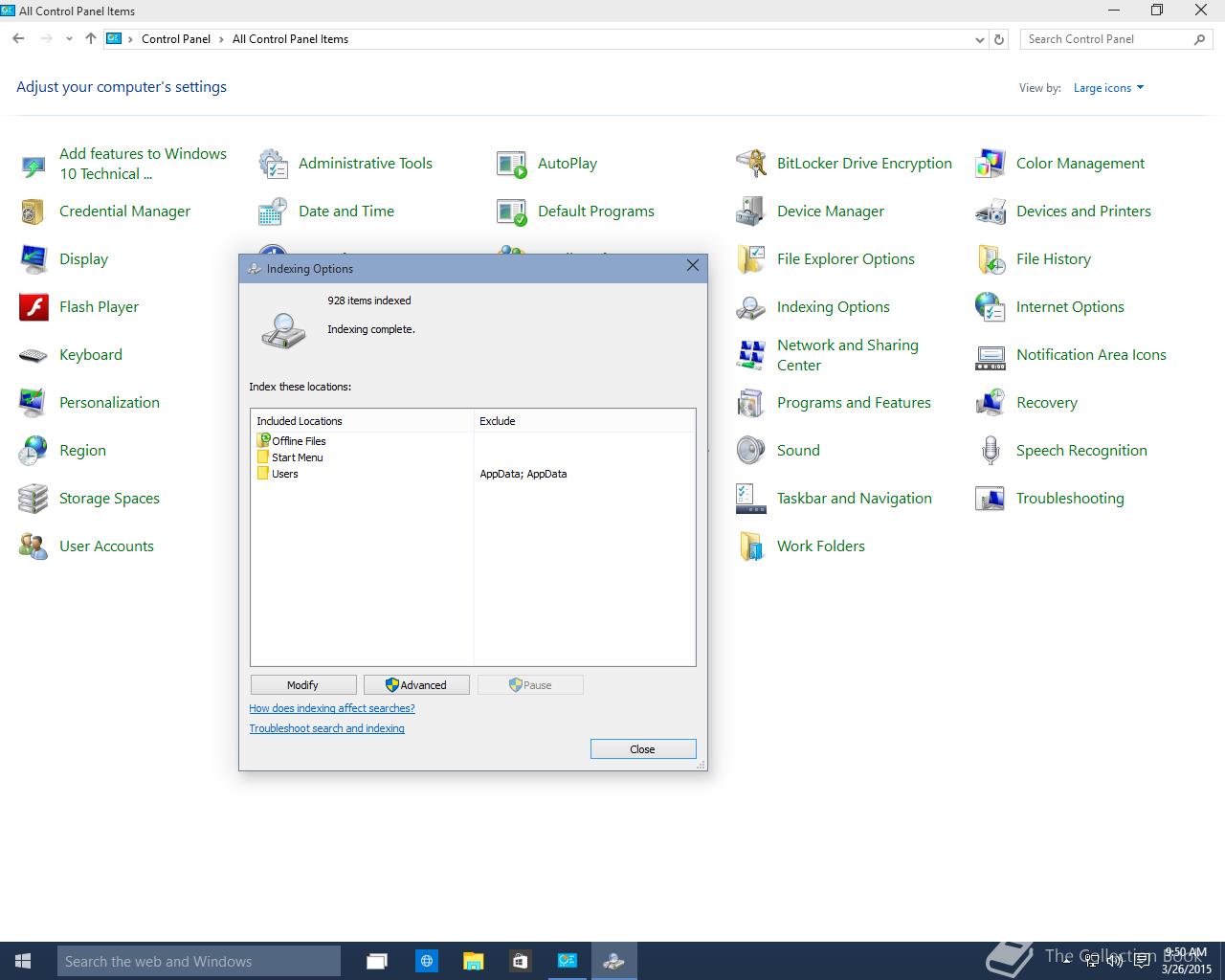Open the browser globe icon on taskbar
Viewport: 1225px width, 980px height.
point(427,961)
